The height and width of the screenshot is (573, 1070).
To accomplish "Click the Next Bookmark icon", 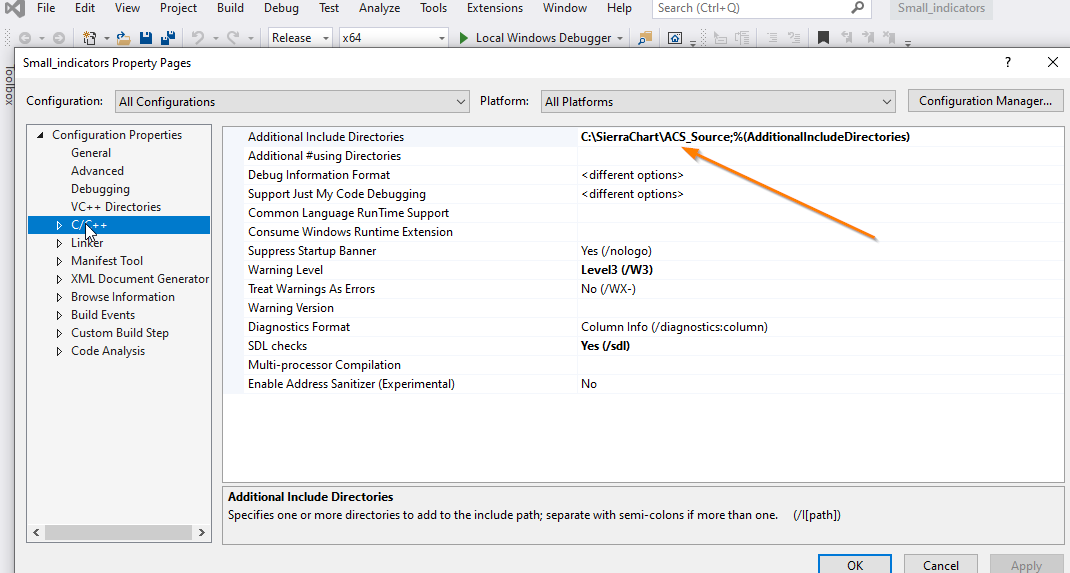I will point(868,38).
